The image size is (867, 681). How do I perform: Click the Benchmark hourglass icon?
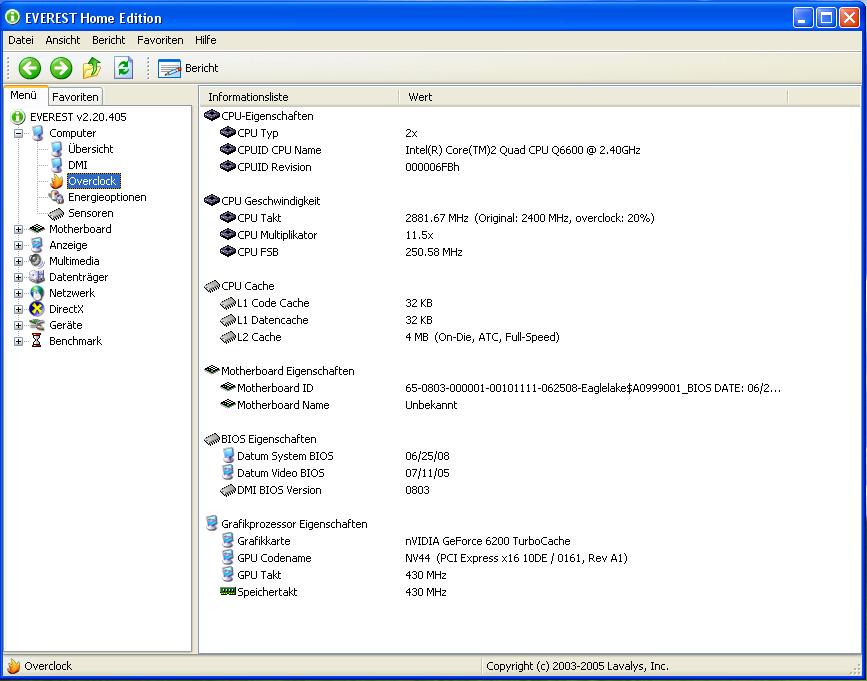[37, 341]
